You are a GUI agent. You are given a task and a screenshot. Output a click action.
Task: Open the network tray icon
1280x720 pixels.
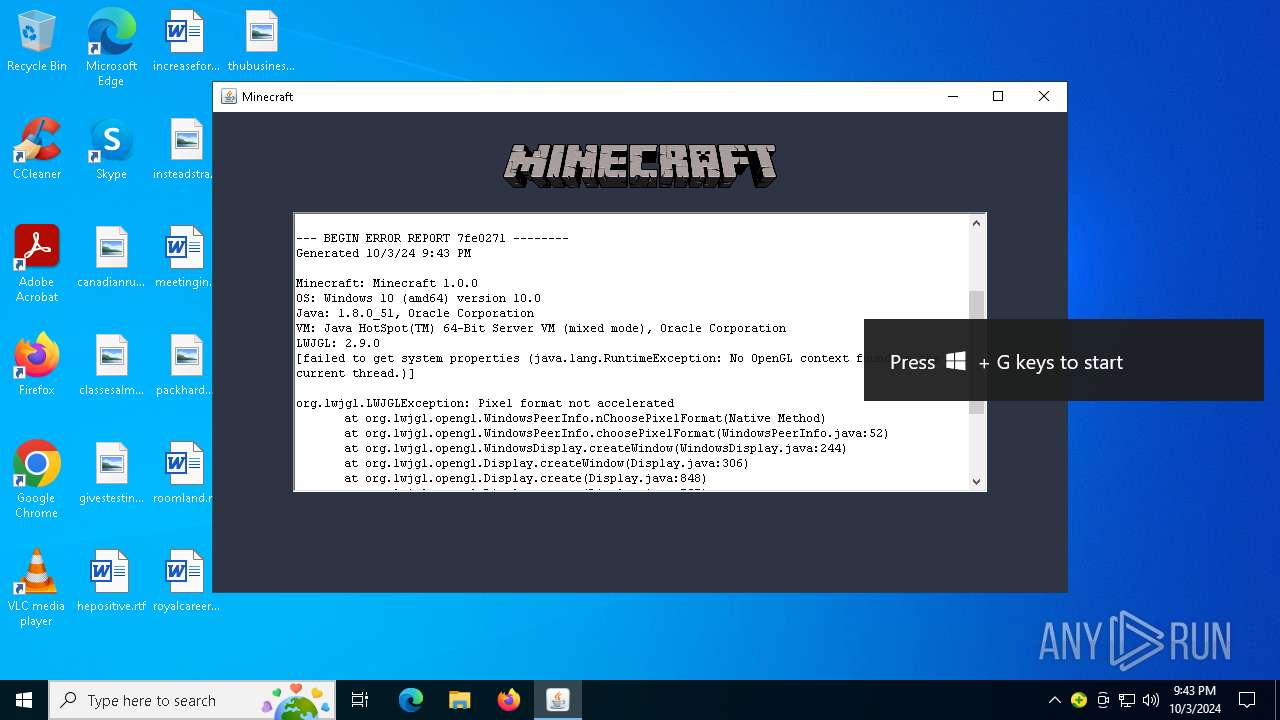click(1127, 700)
